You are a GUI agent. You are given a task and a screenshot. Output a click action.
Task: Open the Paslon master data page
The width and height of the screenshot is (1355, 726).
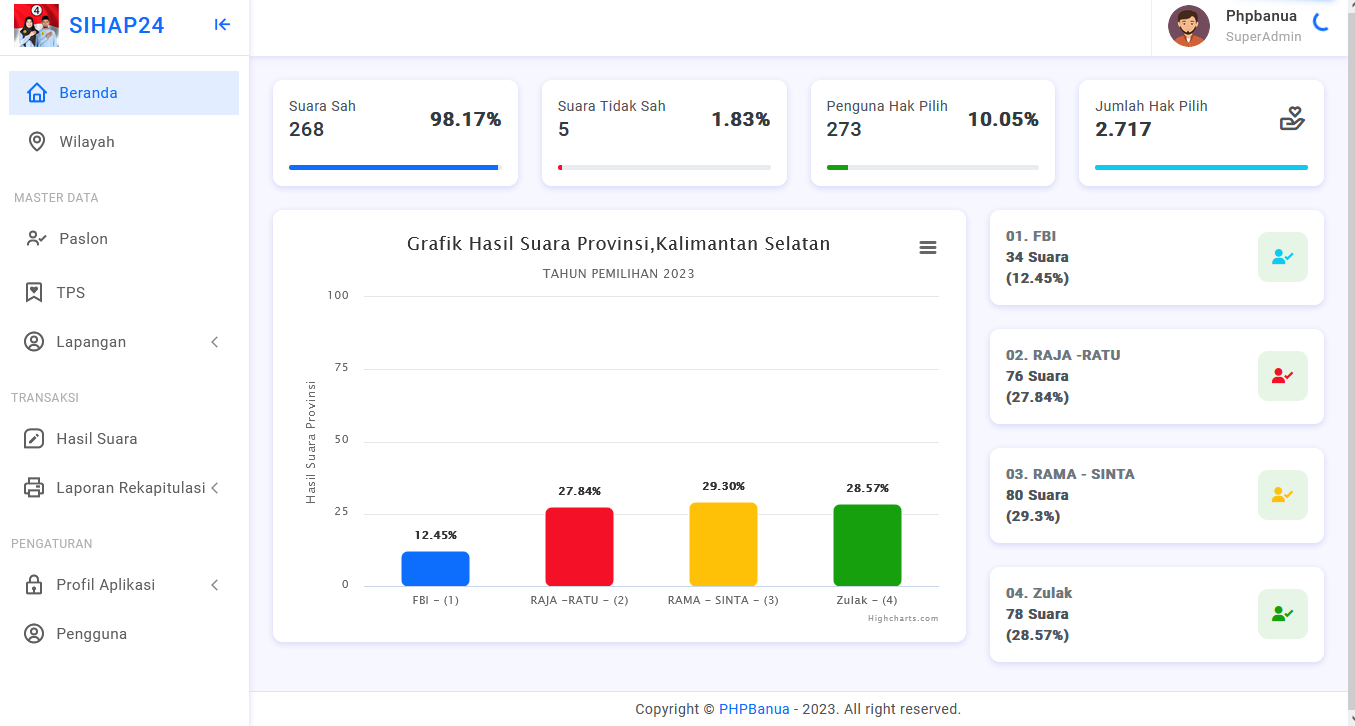pyautogui.click(x=83, y=239)
